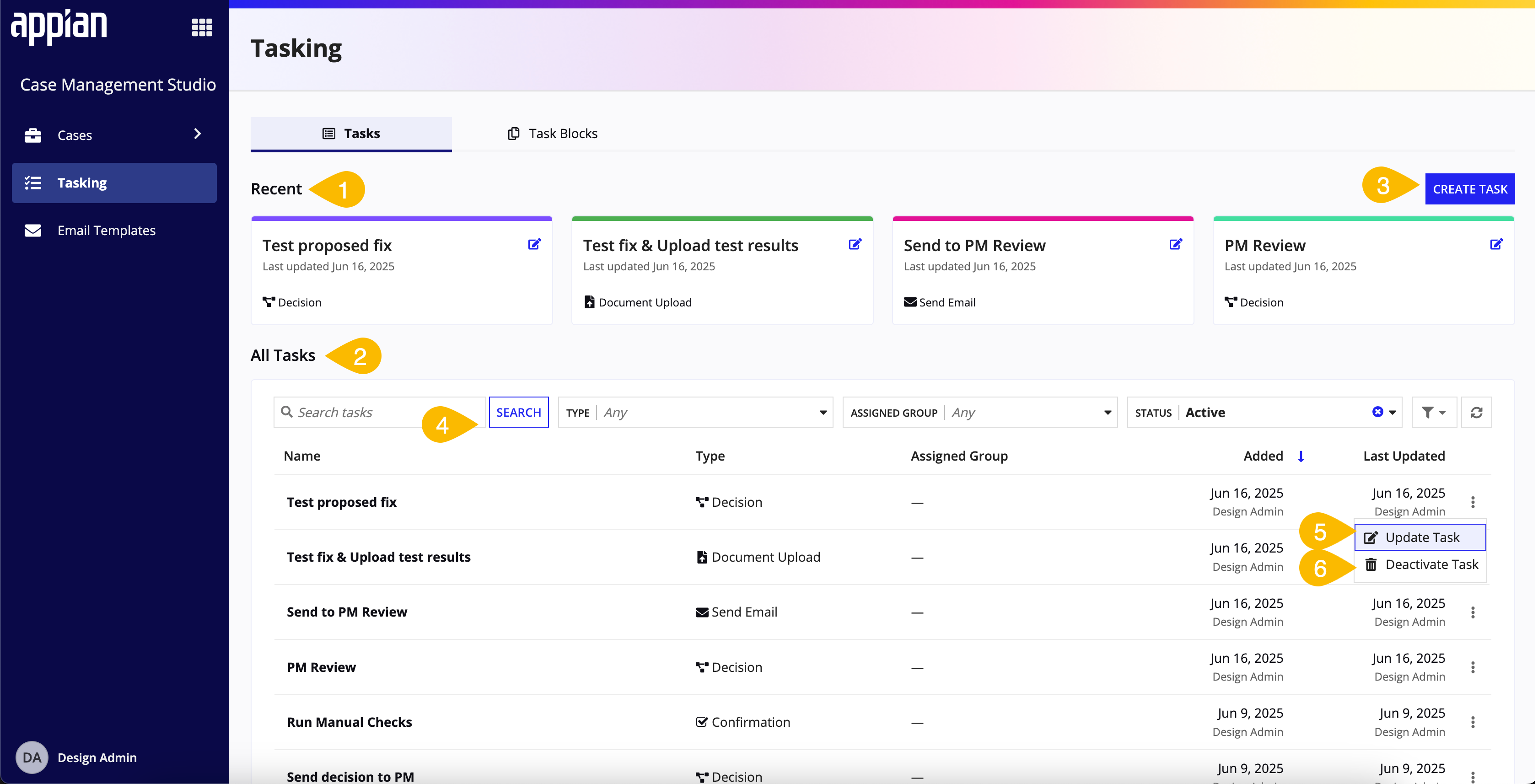Screen dimensions: 1538x784
Task: Open the app grid navigation icon
Action: point(202,27)
